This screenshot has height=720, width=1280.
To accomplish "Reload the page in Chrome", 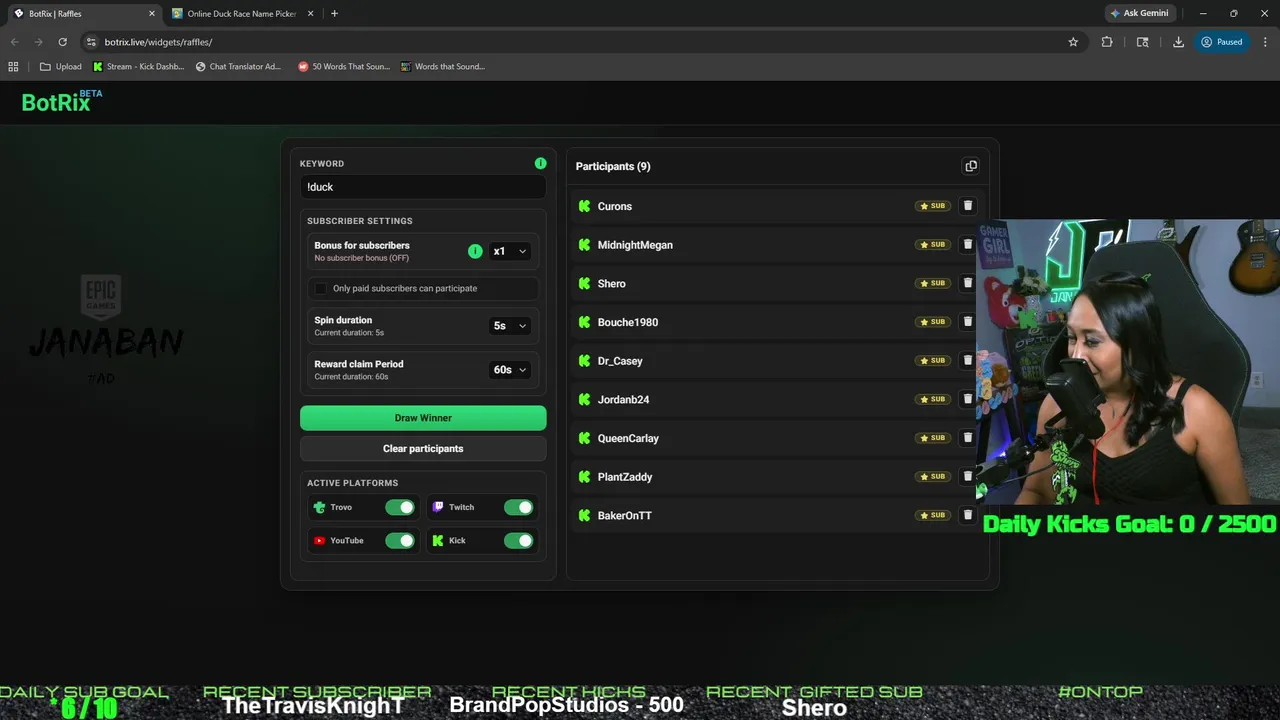I will pos(62,42).
